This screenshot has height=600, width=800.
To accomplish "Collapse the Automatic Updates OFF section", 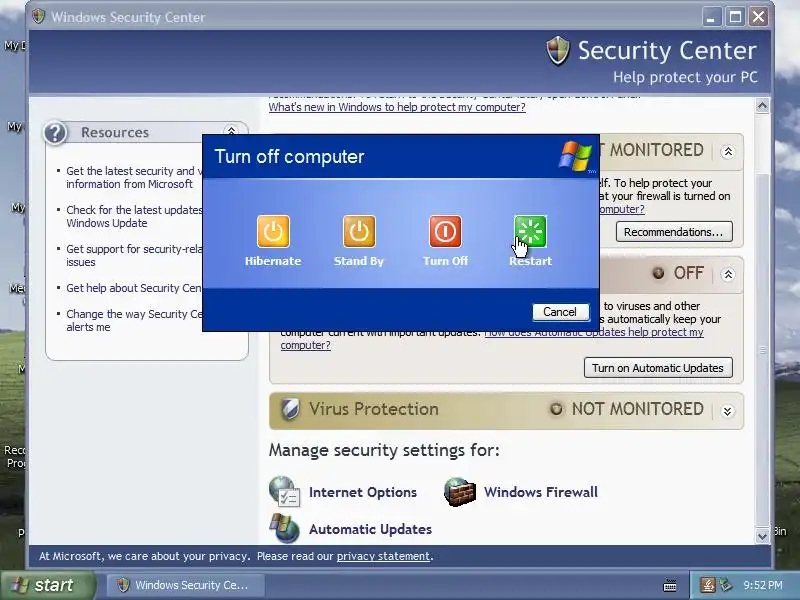I will pos(728,274).
